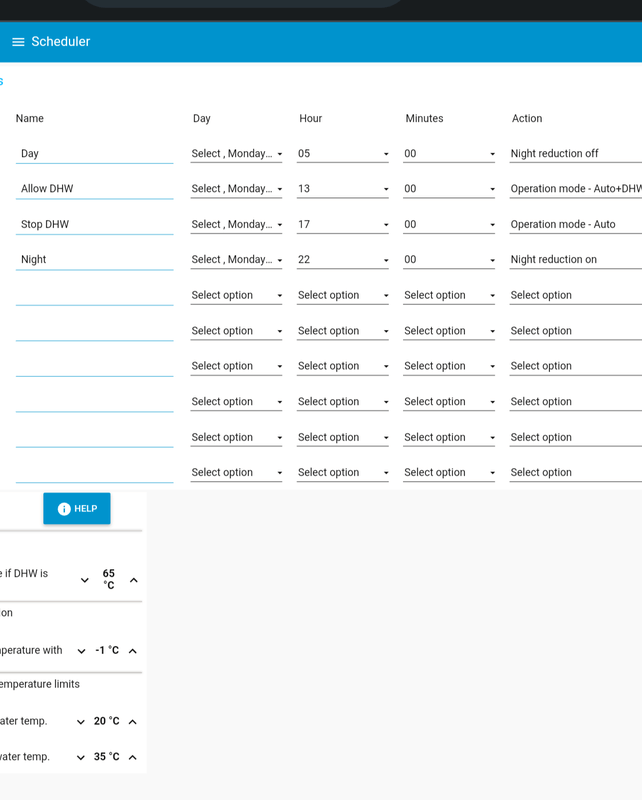This screenshot has height=800, width=642.
Task: Click the 'Action' column header
Action: pyautogui.click(x=527, y=118)
